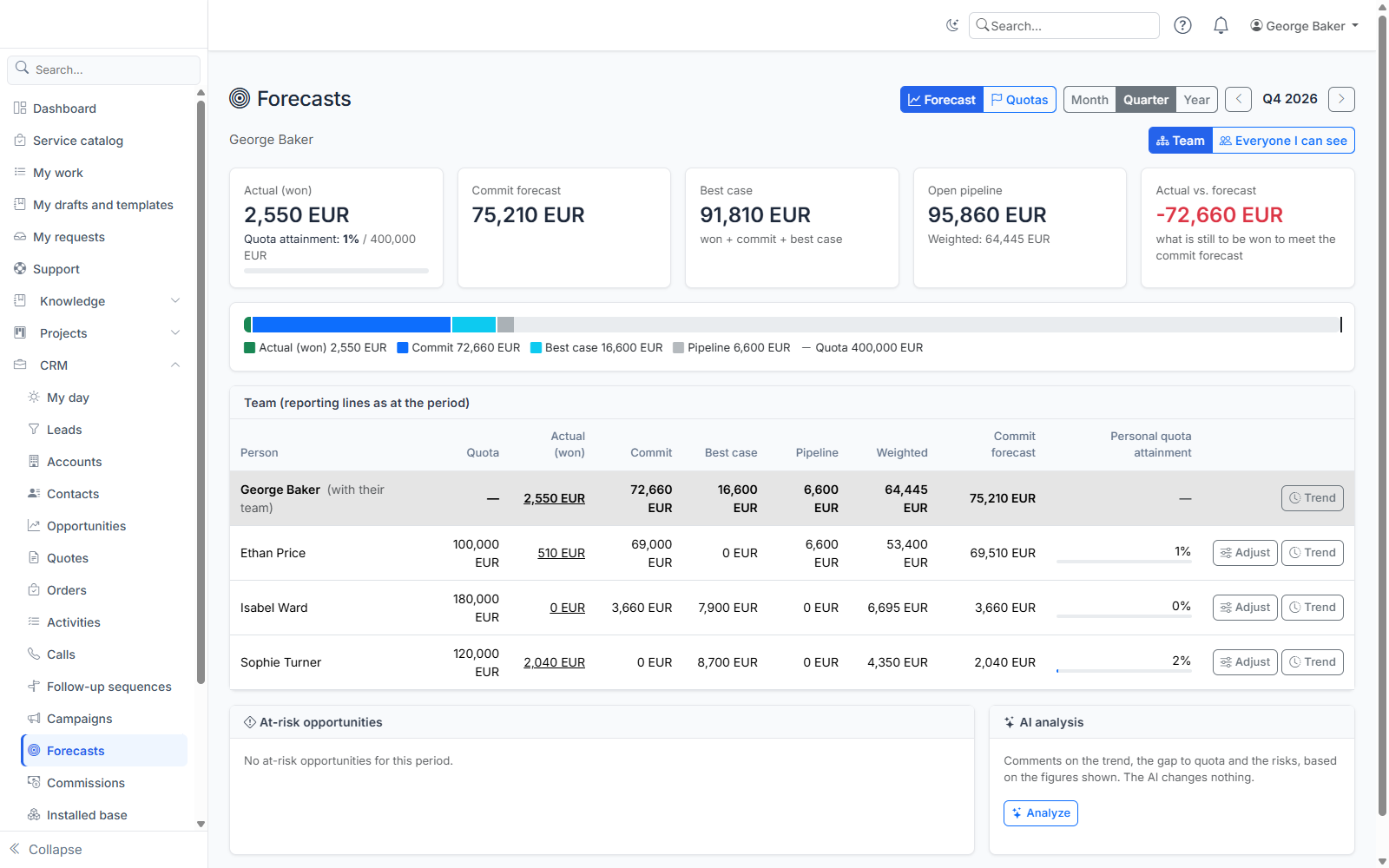Click the Forecasts target icon in sidebar

[34, 750]
